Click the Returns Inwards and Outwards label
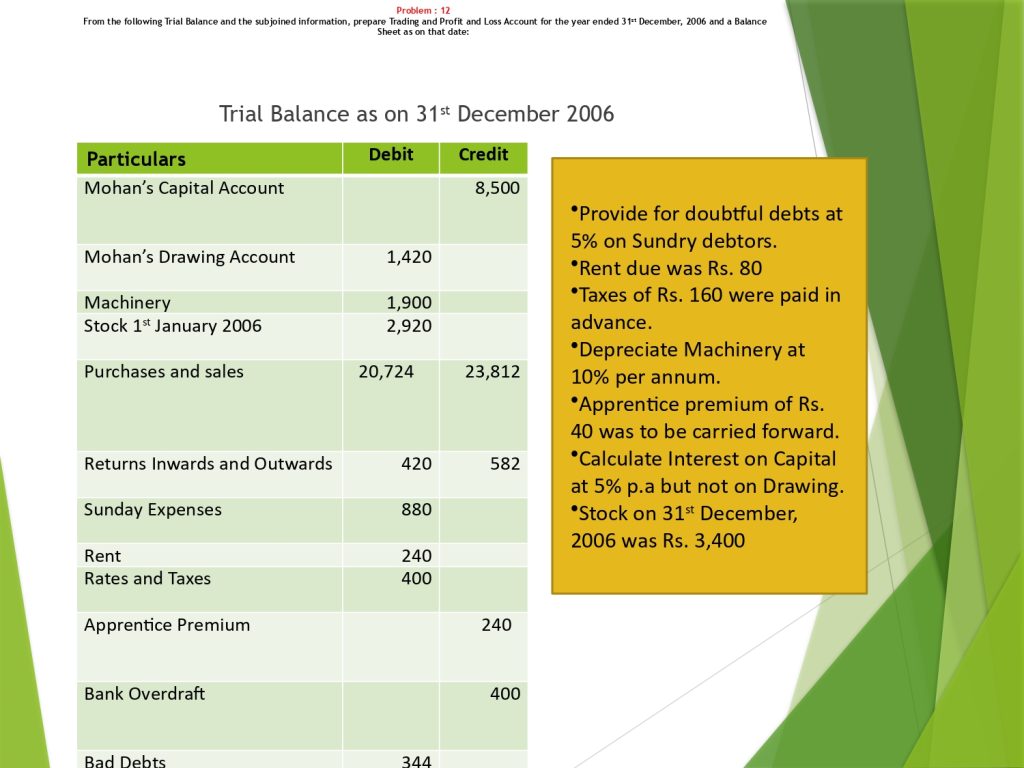This screenshot has height=768, width=1024. click(x=208, y=464)
